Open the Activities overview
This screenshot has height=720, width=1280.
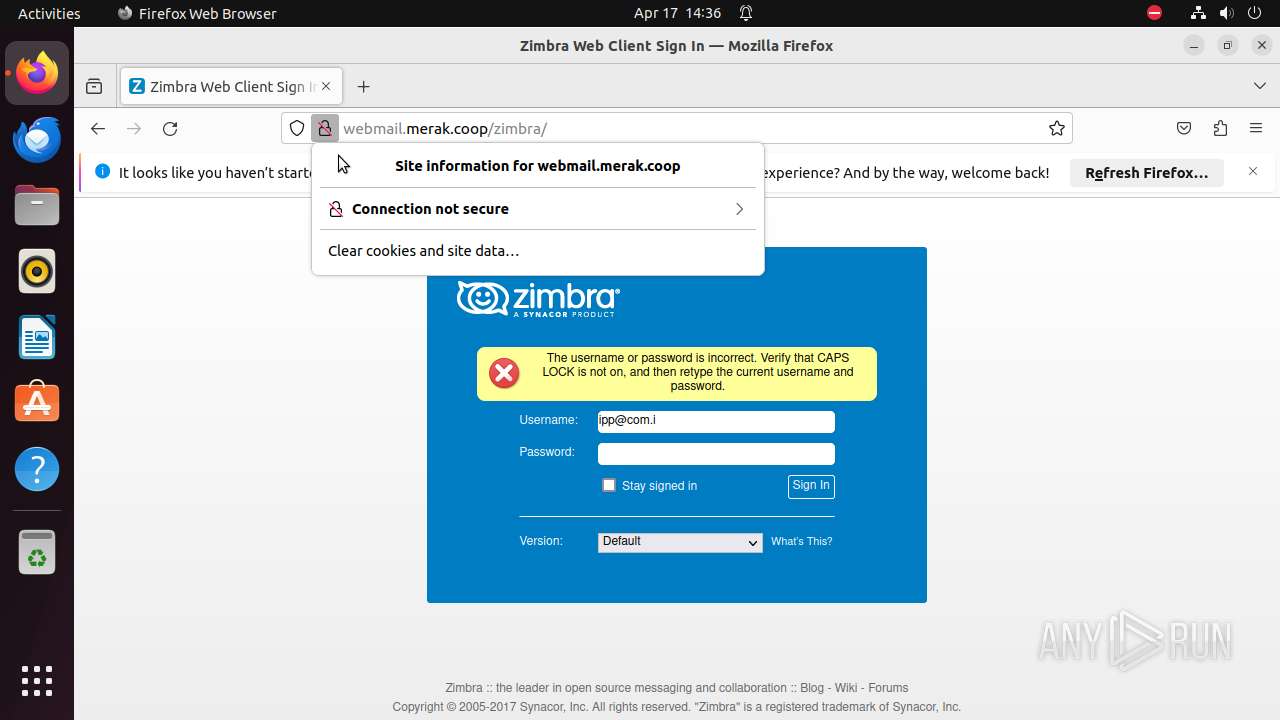49,13
